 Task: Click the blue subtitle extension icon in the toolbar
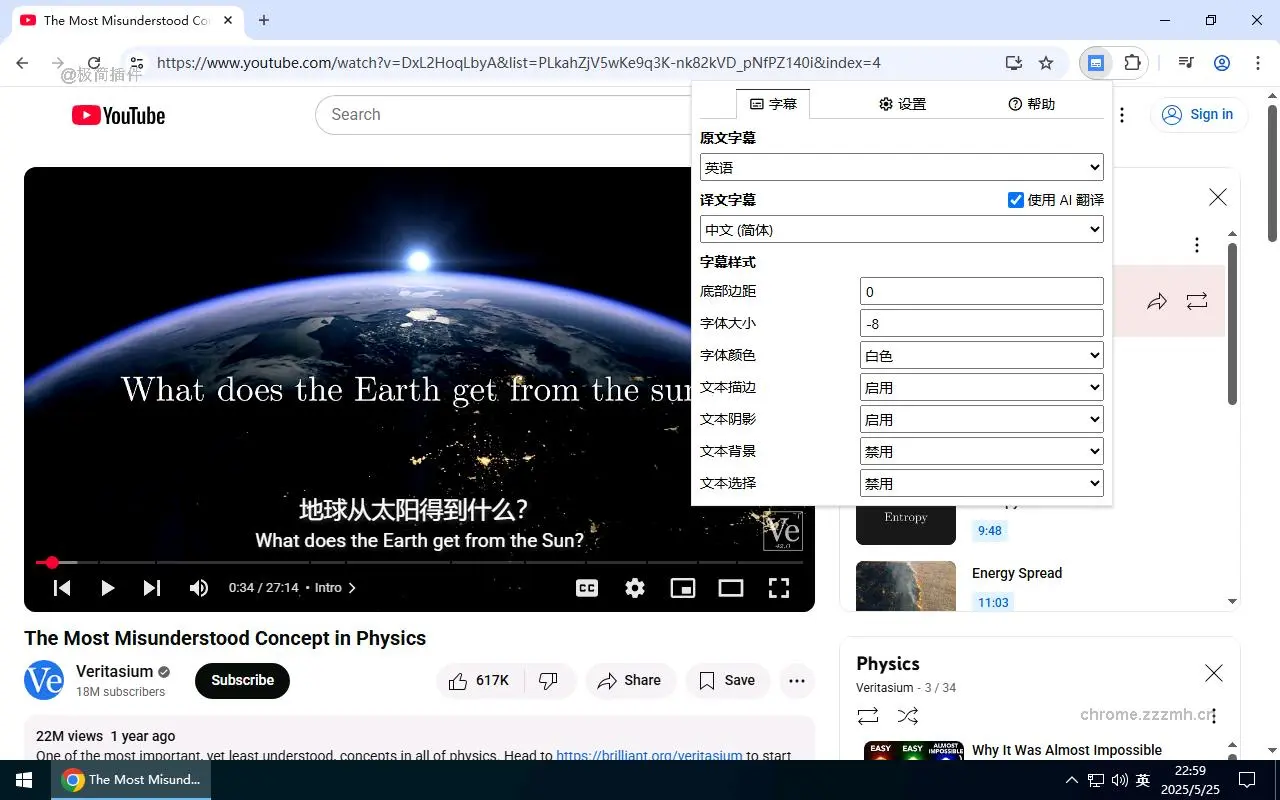coord(1097,62)
